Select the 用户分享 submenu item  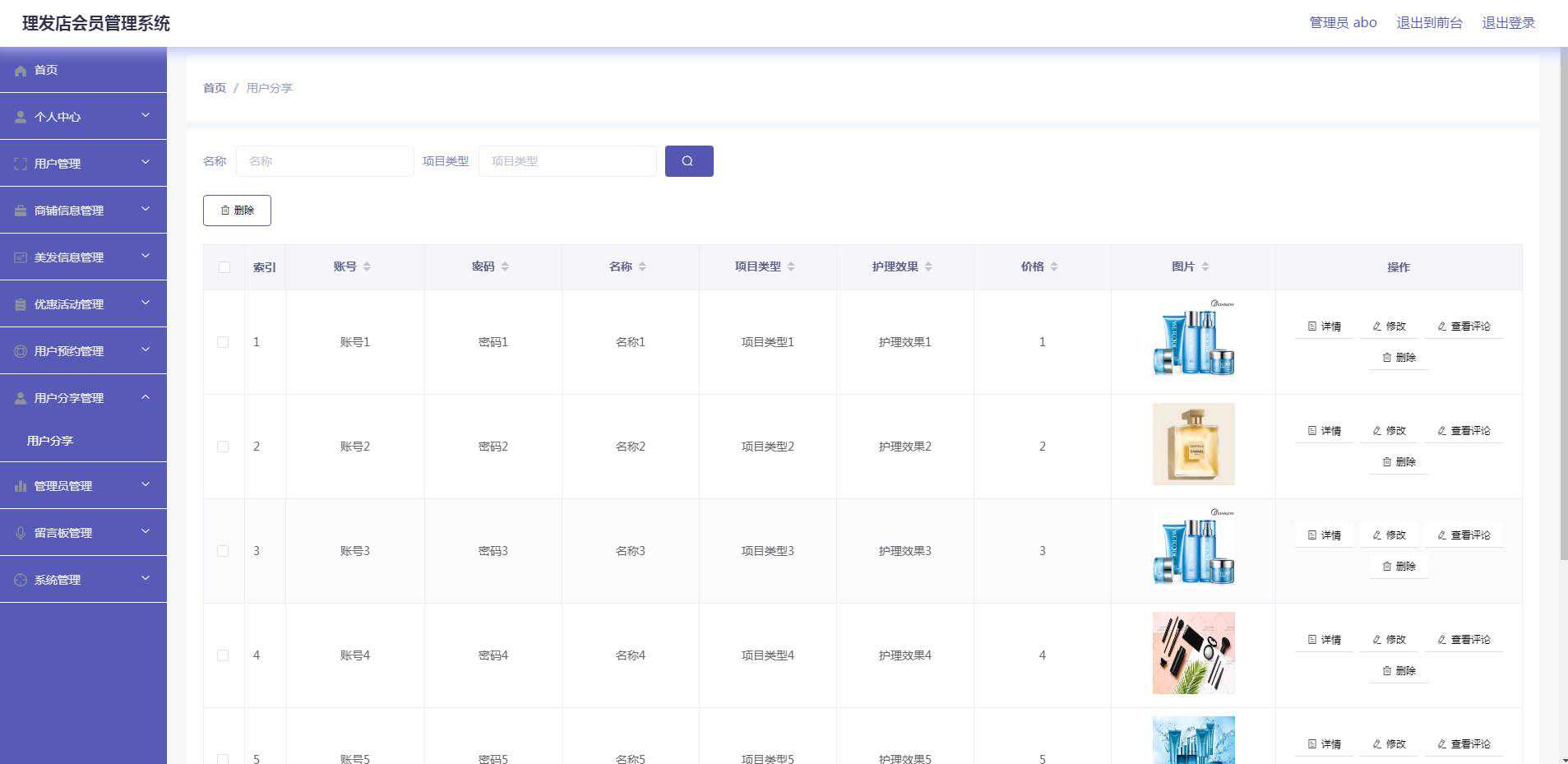(x=83, y=441)
